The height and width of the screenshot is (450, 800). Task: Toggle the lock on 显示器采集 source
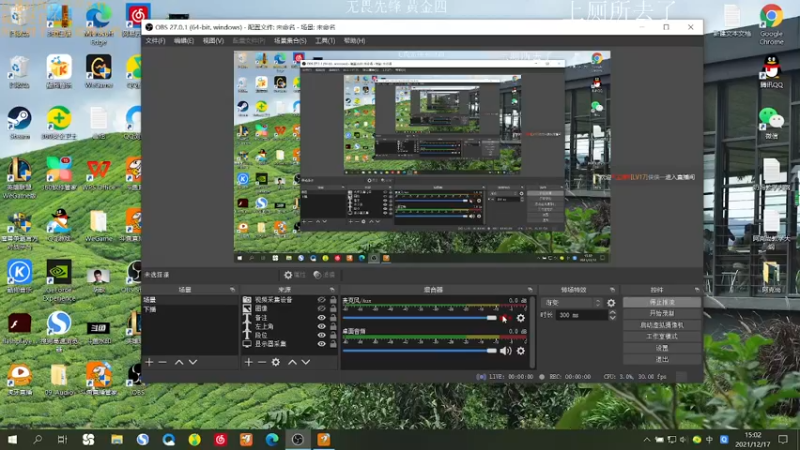click(x=333, y=344)
